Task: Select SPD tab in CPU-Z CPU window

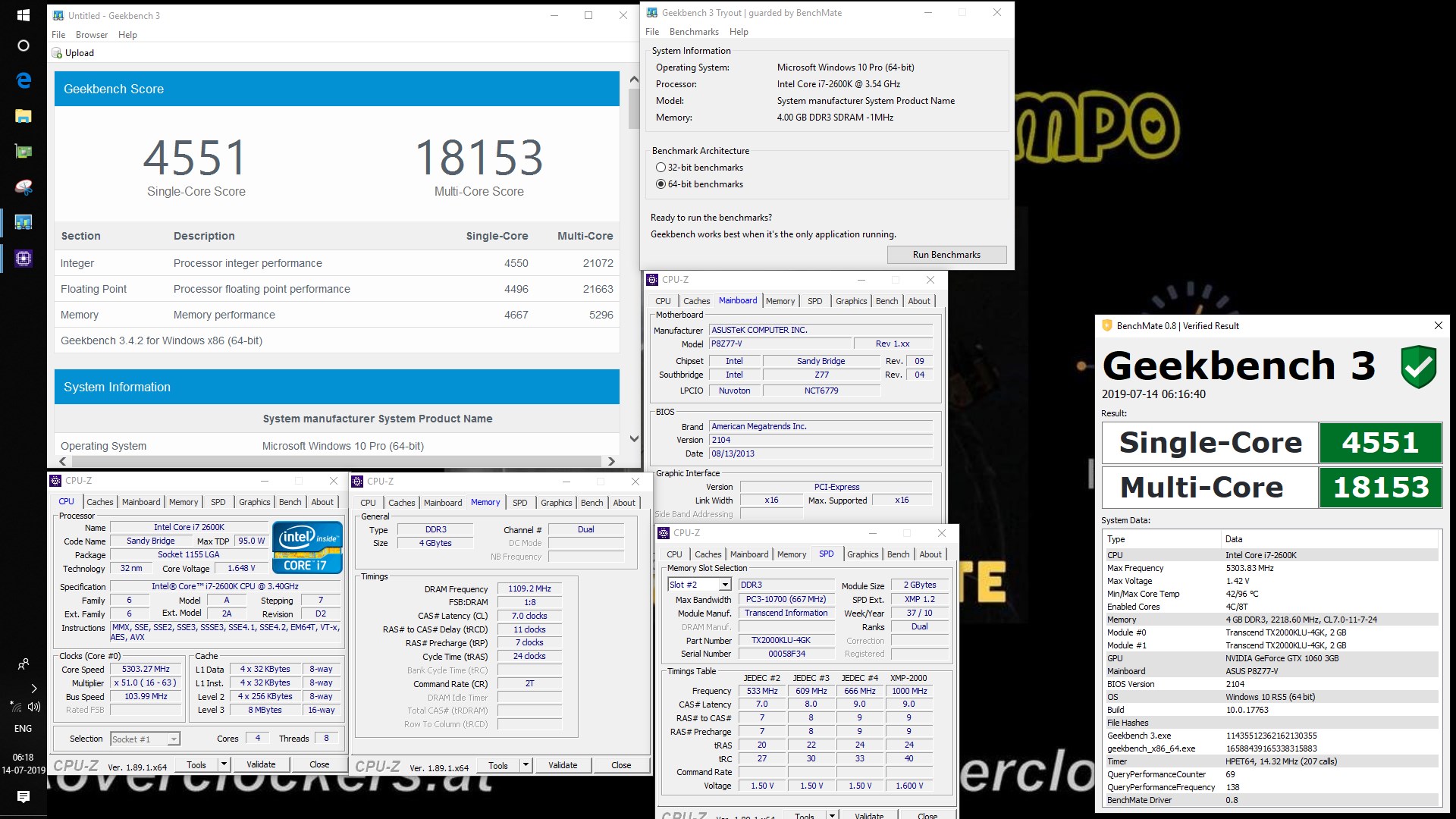Action: pos(218,502)
